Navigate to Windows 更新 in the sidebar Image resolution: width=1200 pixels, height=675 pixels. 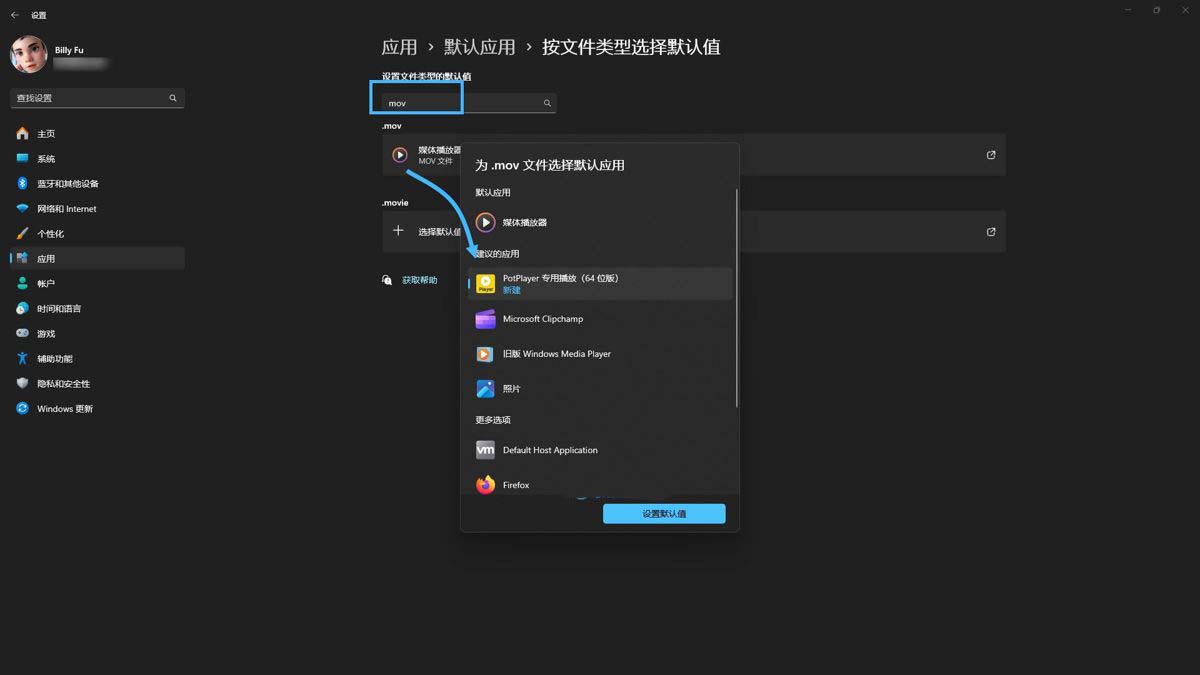pos(64,409)
